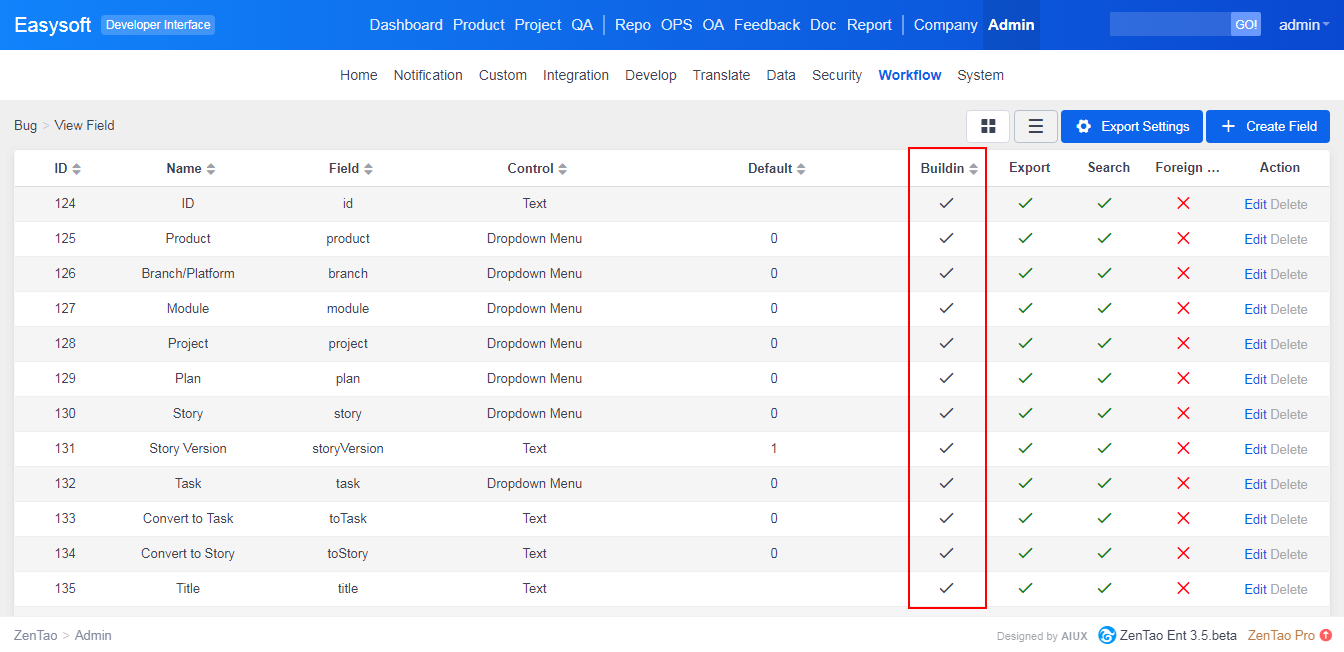Open the QA menu

tap(582, 25)
